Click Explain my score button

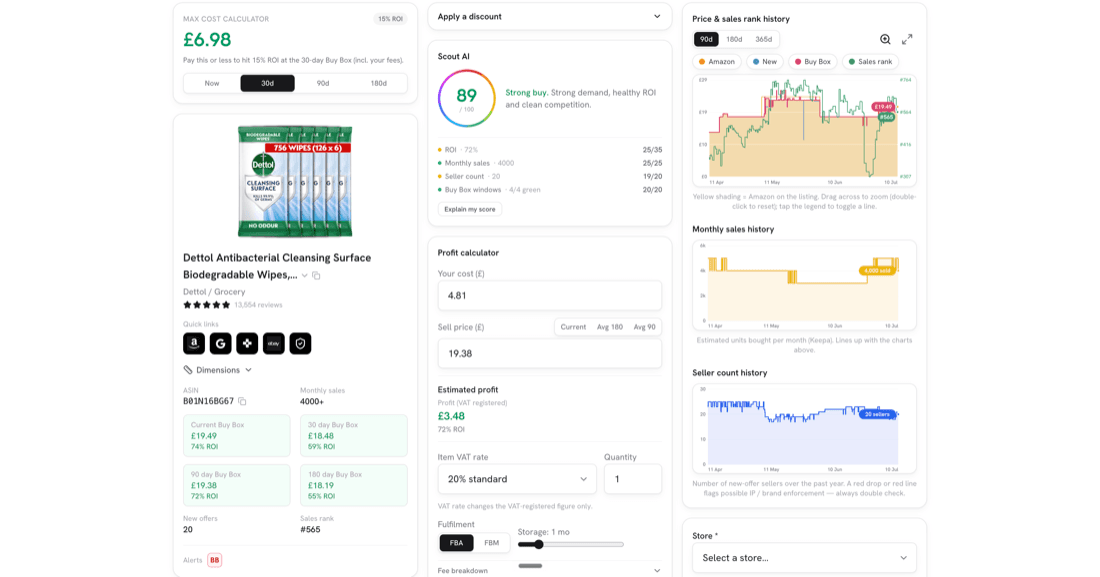tap(469, 209)
